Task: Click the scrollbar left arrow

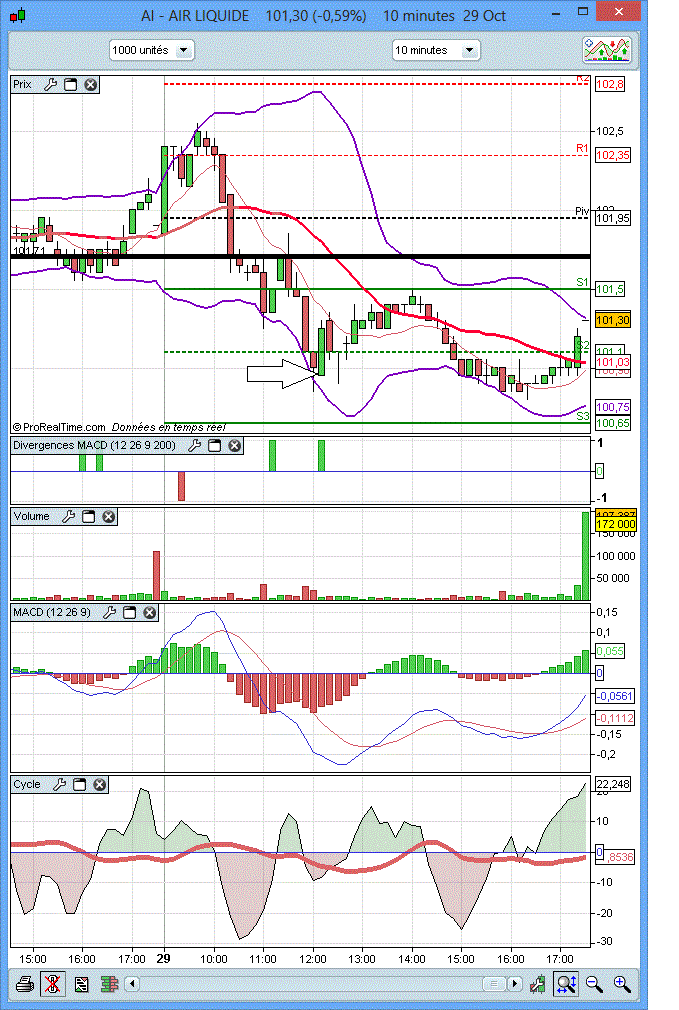Action: click(x=132, y=984)
